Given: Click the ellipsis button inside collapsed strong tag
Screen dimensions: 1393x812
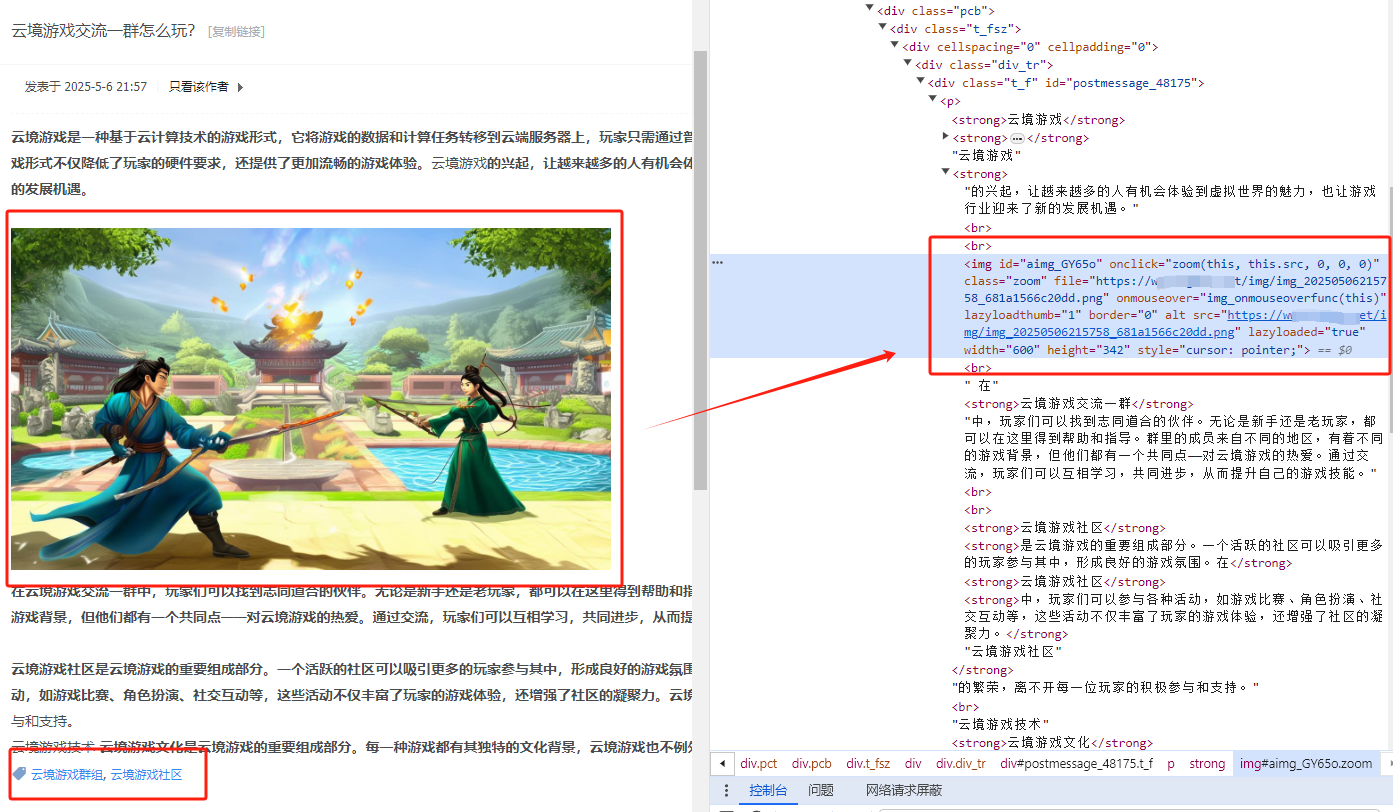Looking at the screenshot, I should (1017, 138).
